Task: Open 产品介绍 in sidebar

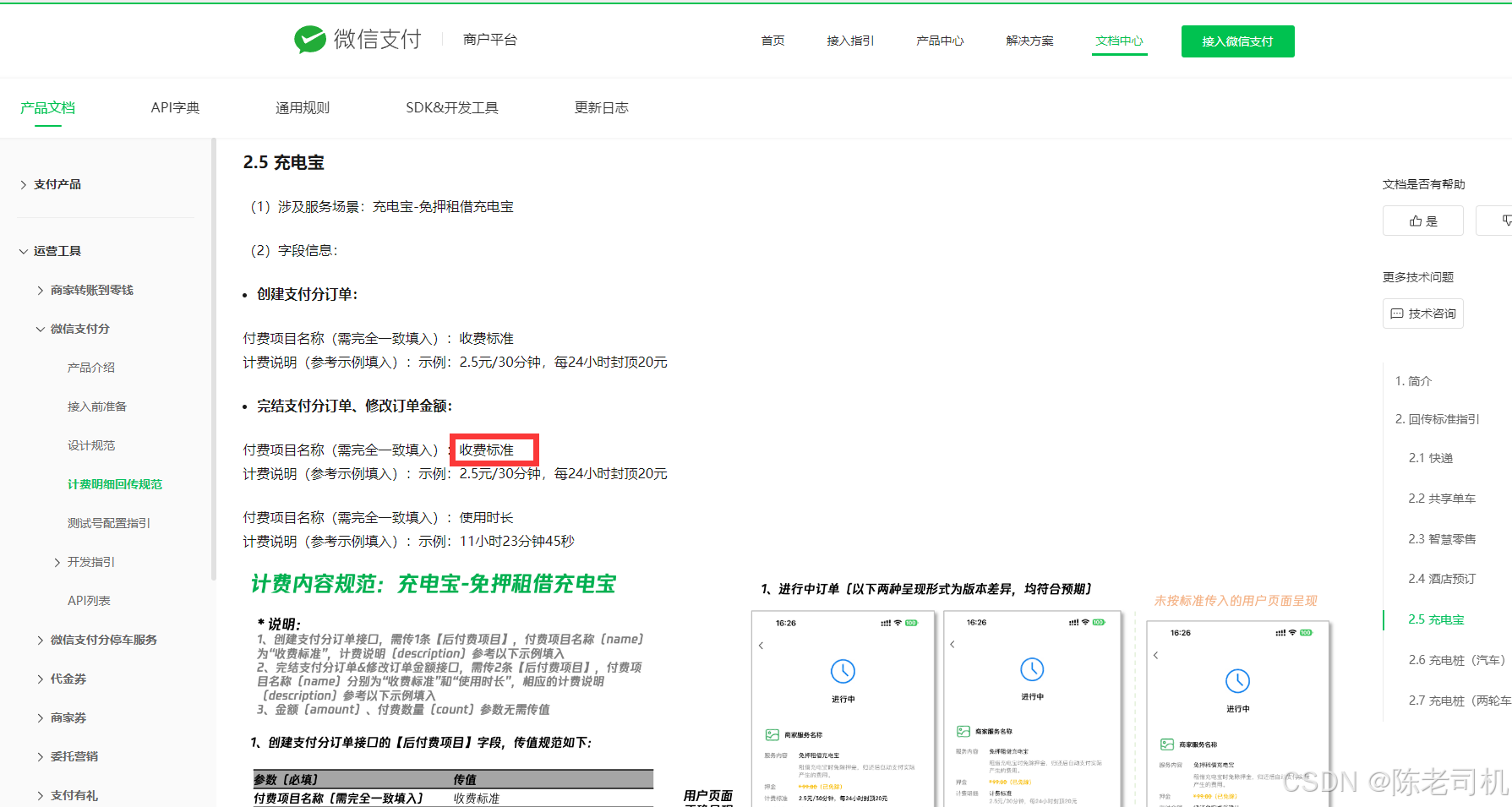Action: pyautogui.click(x=91, y=368)
